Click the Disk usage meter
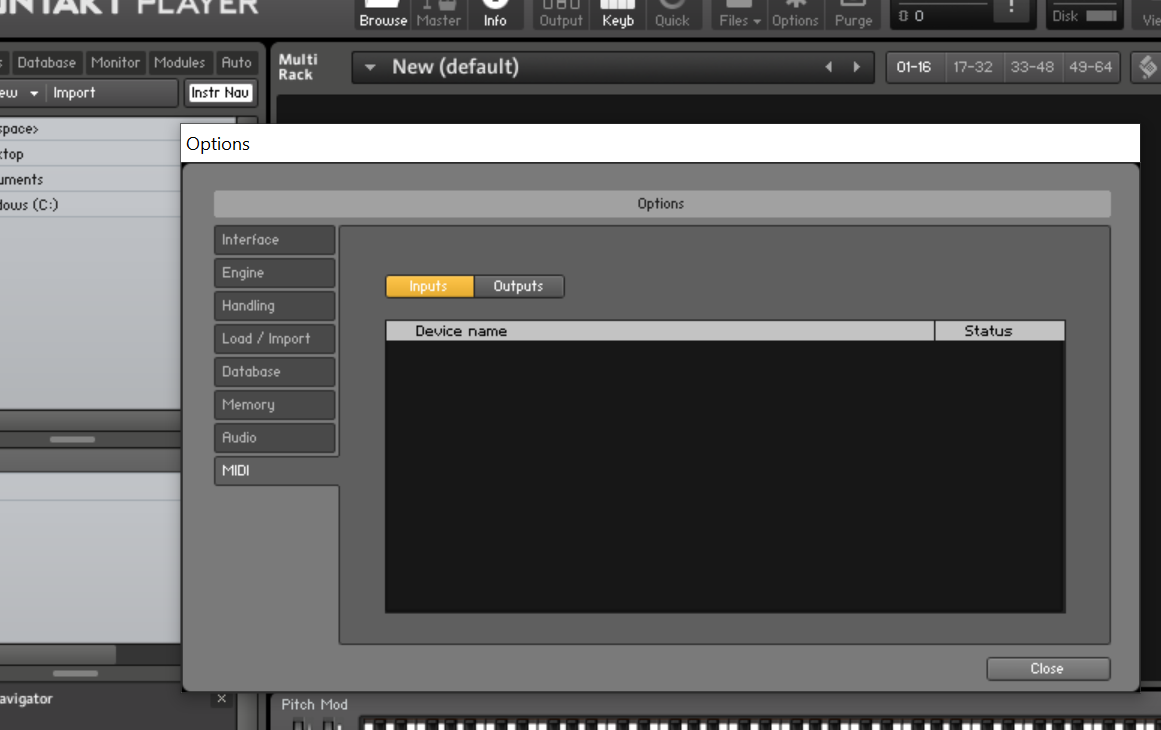The height and width of the screenshot is (730, 1161). click(x=1101, y=16)
